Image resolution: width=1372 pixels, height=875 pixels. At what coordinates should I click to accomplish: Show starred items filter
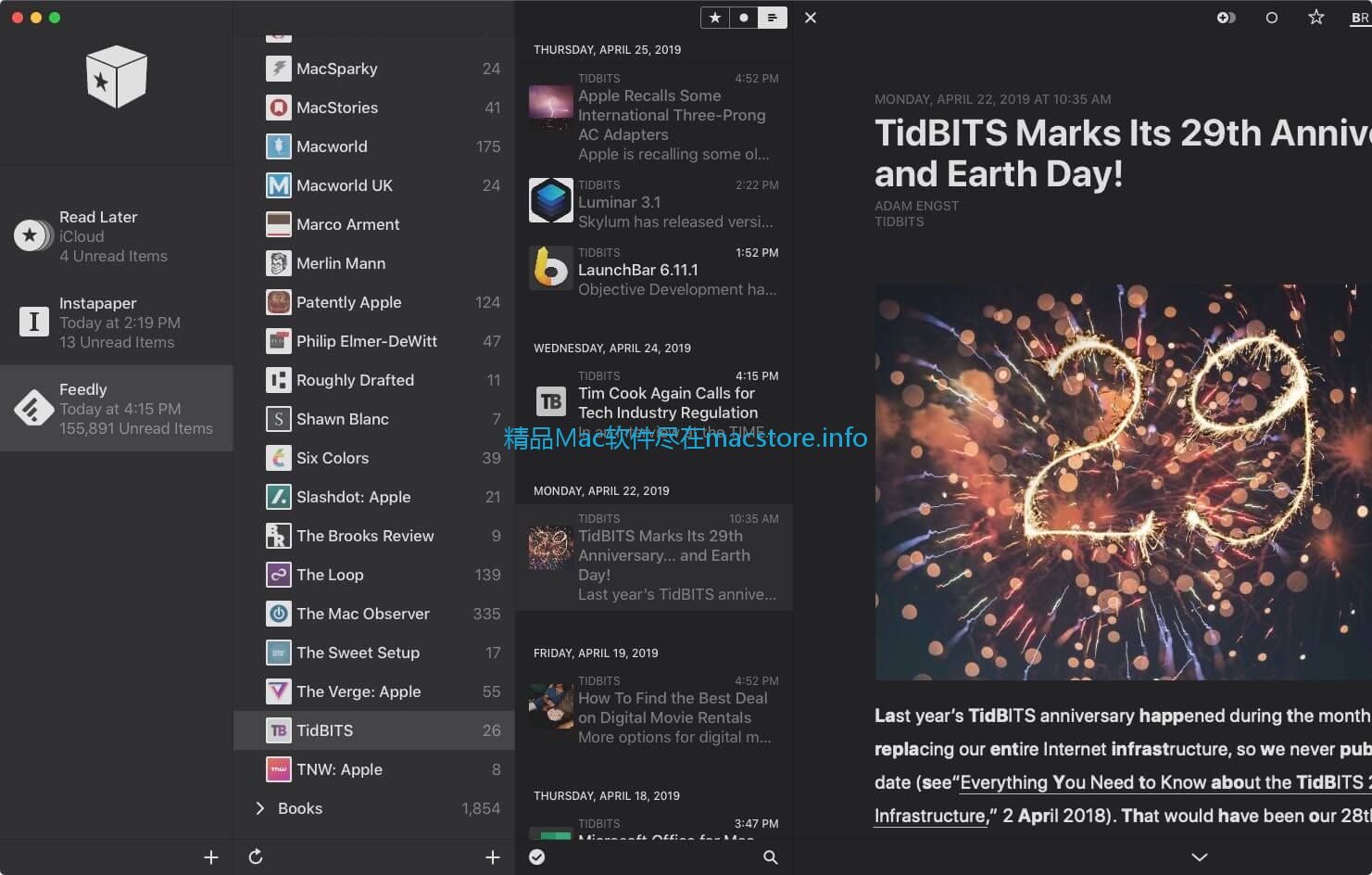715,18
